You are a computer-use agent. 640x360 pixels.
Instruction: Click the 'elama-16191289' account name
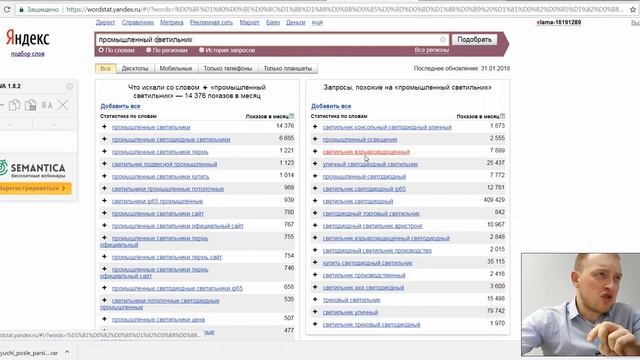pos(559,22)
